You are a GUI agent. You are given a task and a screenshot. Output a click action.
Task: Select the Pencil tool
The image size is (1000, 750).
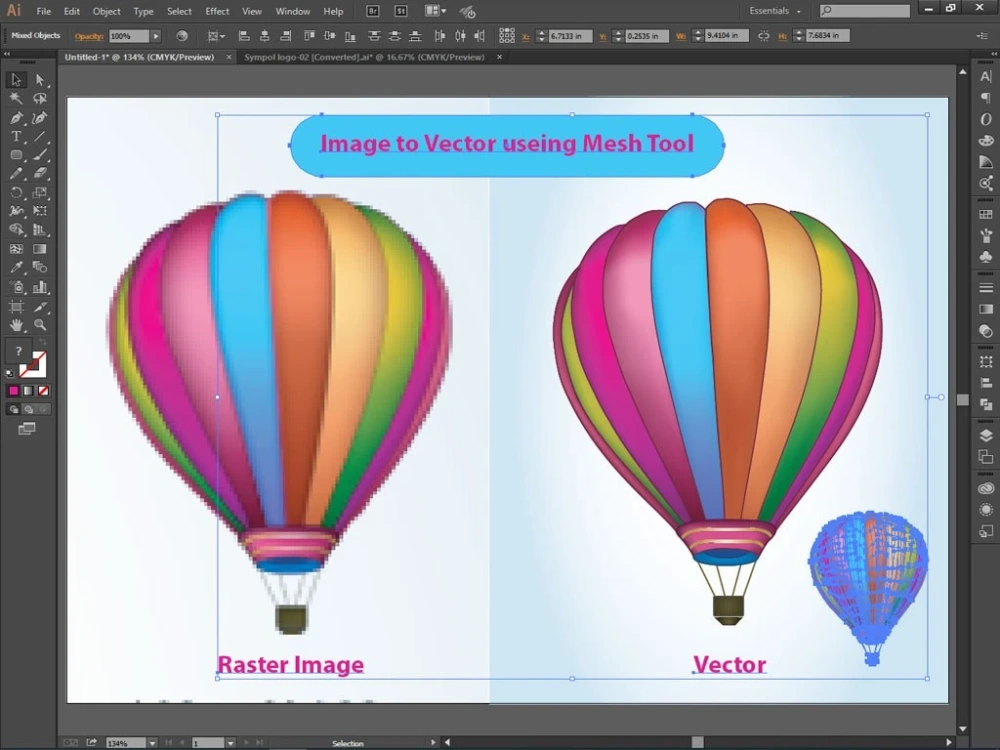coord(16,173)
